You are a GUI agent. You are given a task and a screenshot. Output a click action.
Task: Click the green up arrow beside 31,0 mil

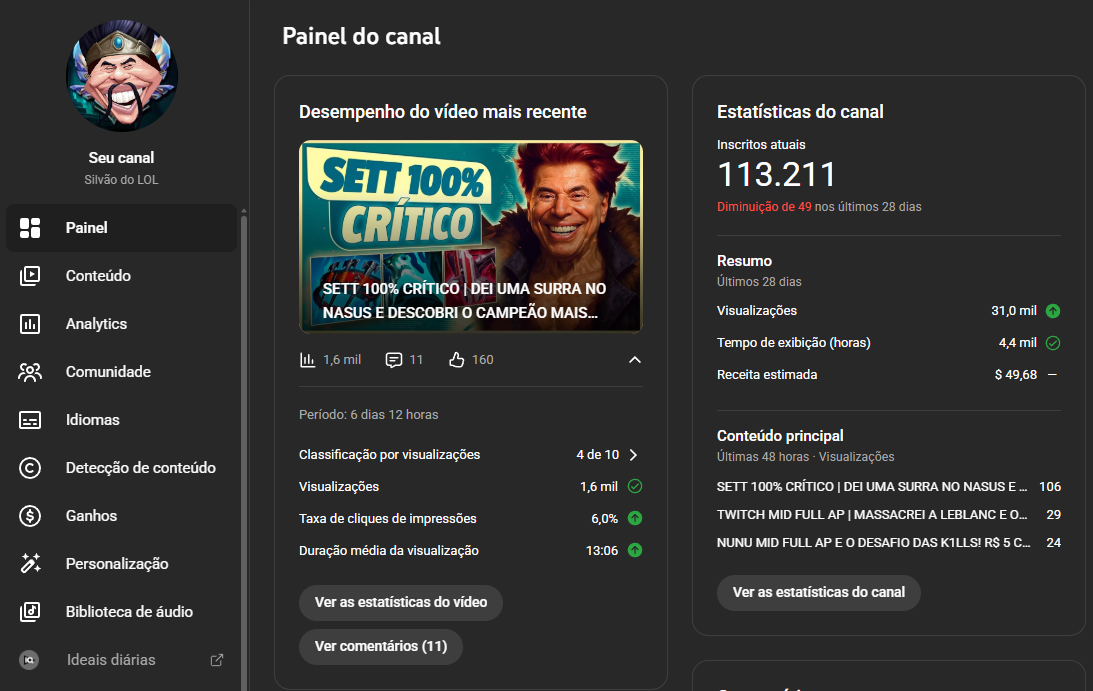[1053, 311]
